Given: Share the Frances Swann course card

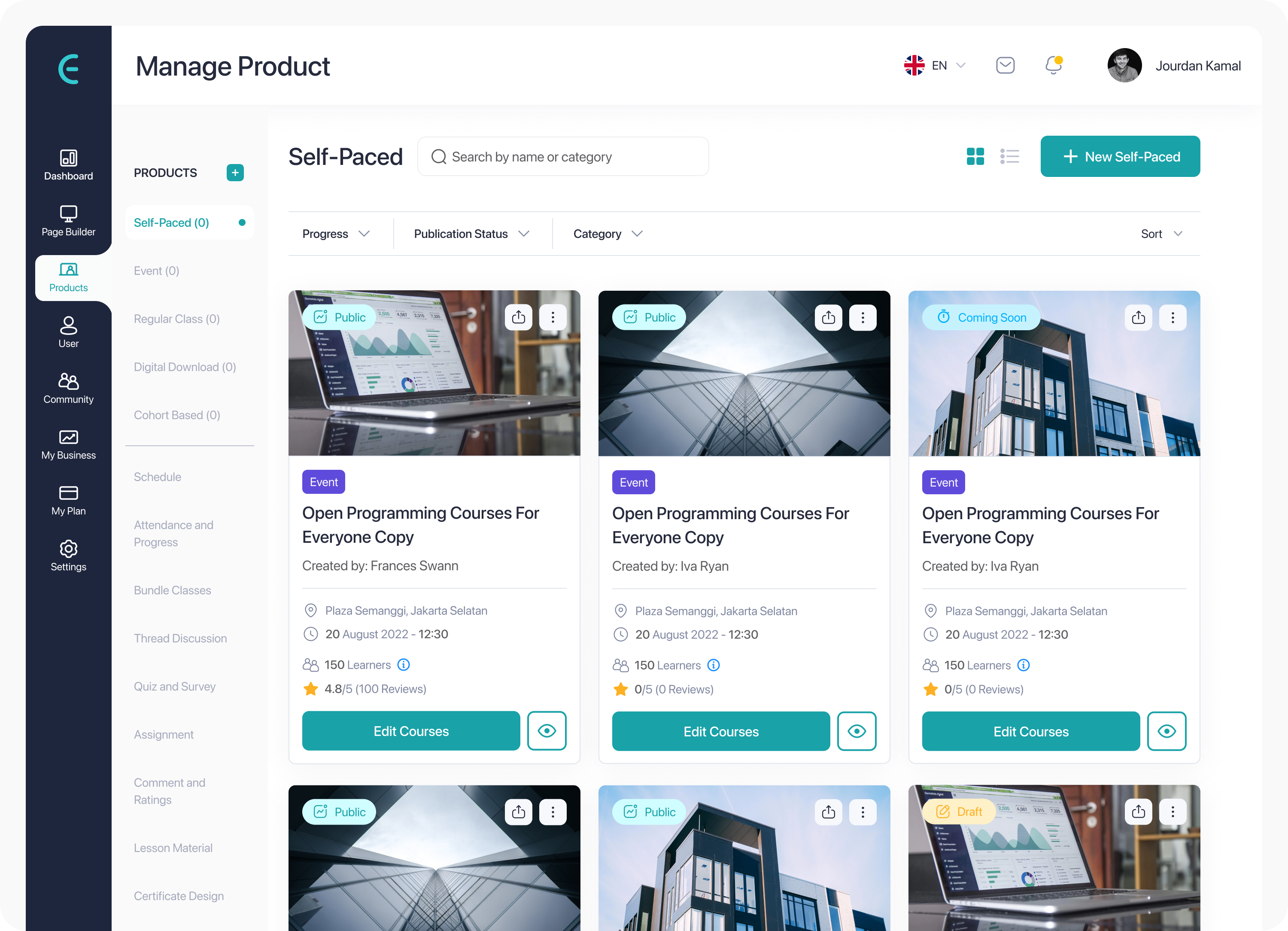Looking at the screenshot, I should (x=519, y=317).
